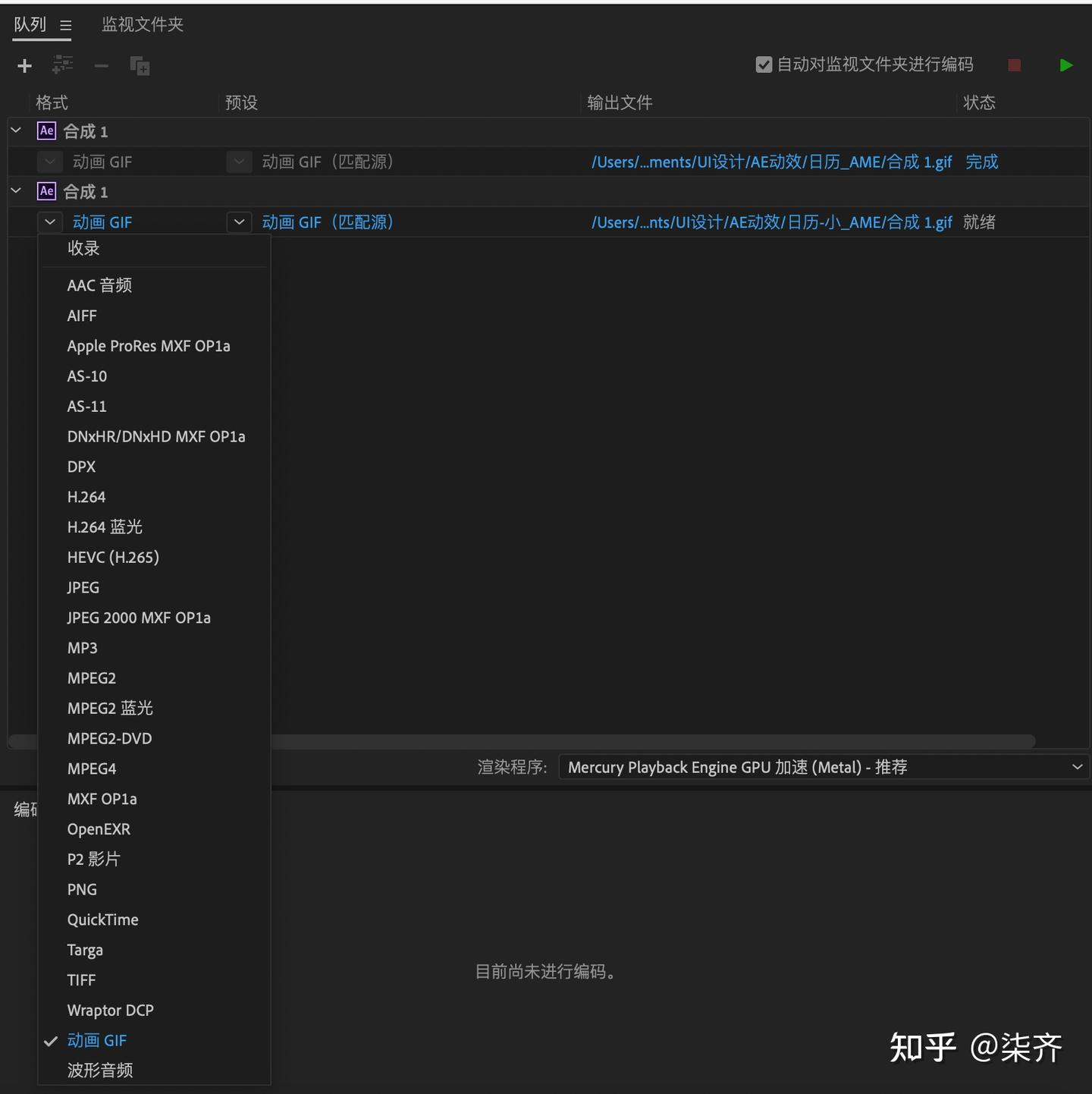Open the 队列 panel menu icon
This screenshot has width=1092, height=1094.
66,26
